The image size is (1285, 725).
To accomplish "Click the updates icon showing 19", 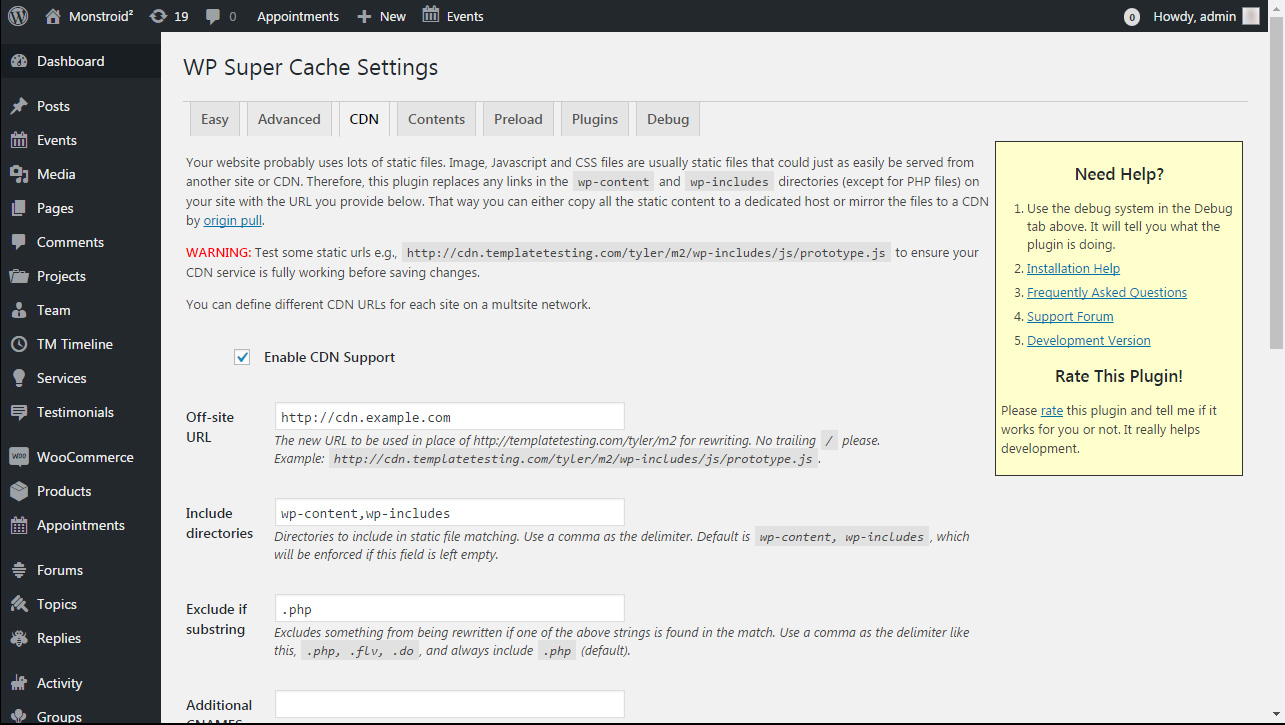I will [x=158, y=16].
